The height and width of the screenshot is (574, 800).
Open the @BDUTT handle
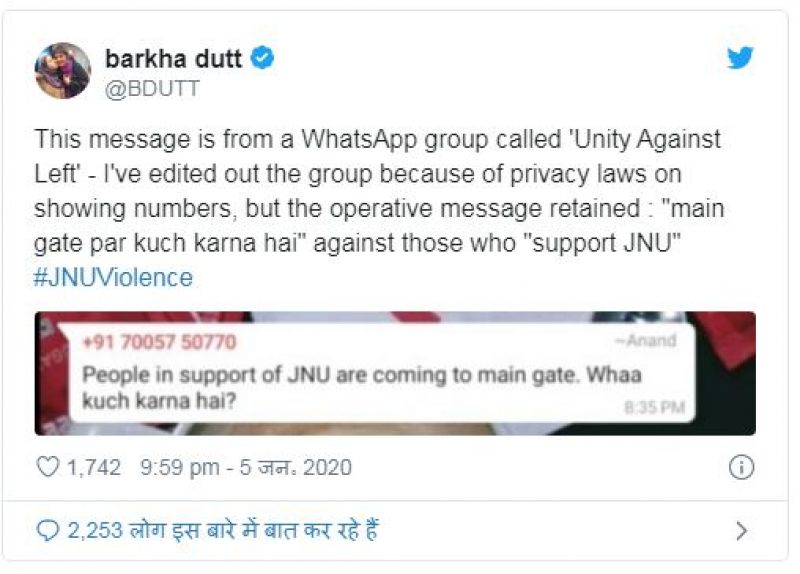click(152, 89)
